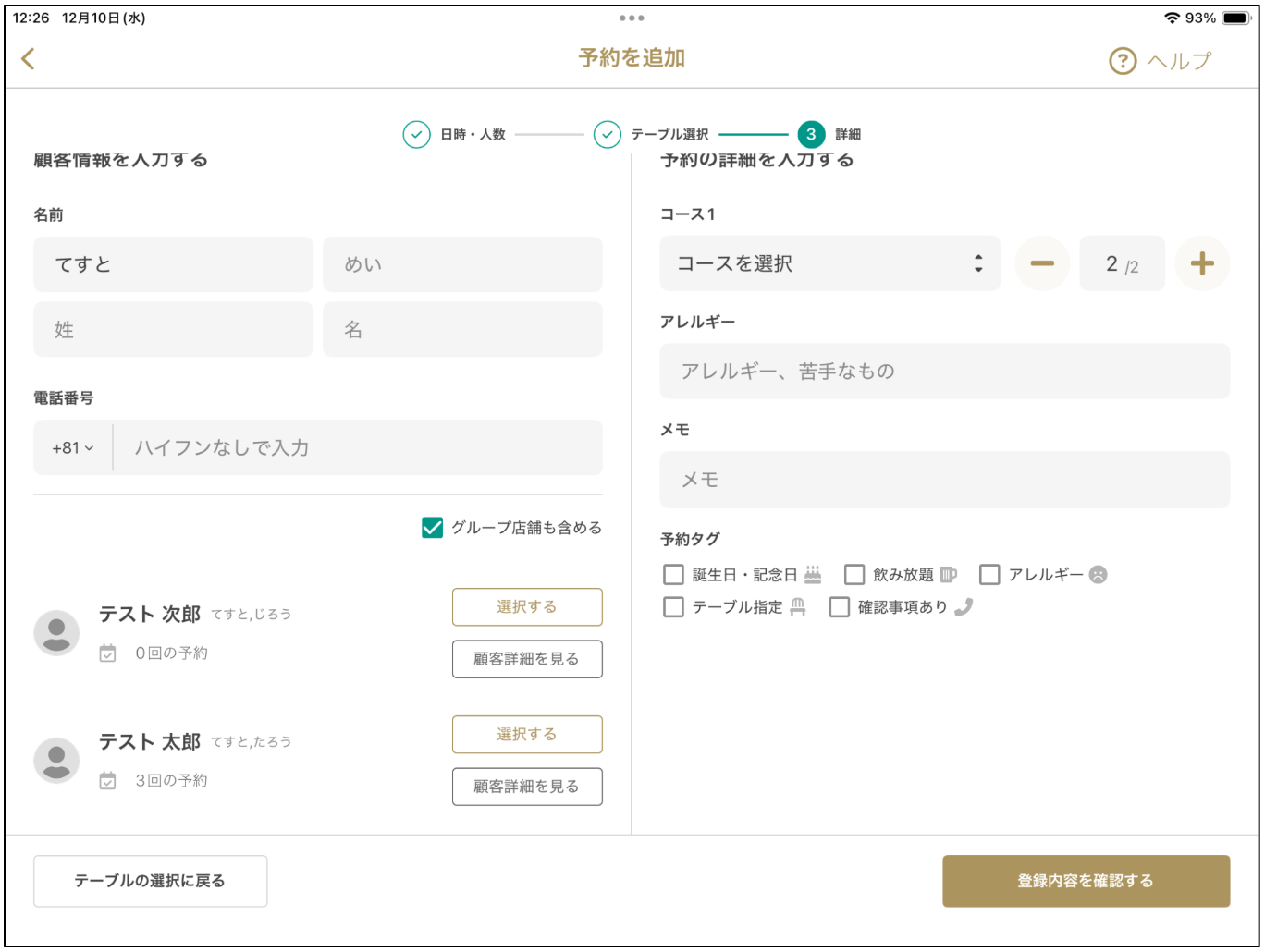Click 顧客詳細を見る for テスト 太郎

[526, 787]
